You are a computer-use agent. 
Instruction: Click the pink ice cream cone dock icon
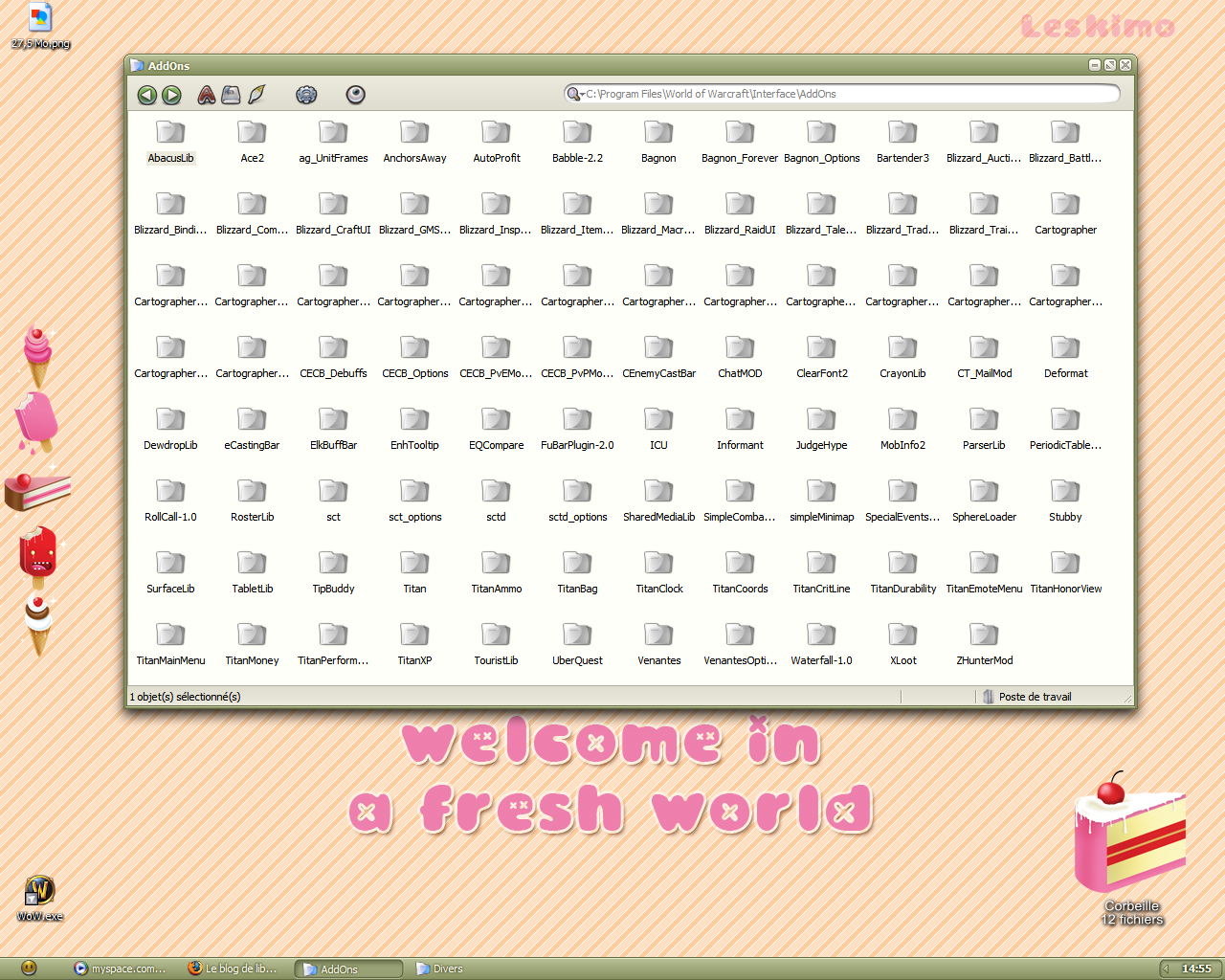coord(37,356)
